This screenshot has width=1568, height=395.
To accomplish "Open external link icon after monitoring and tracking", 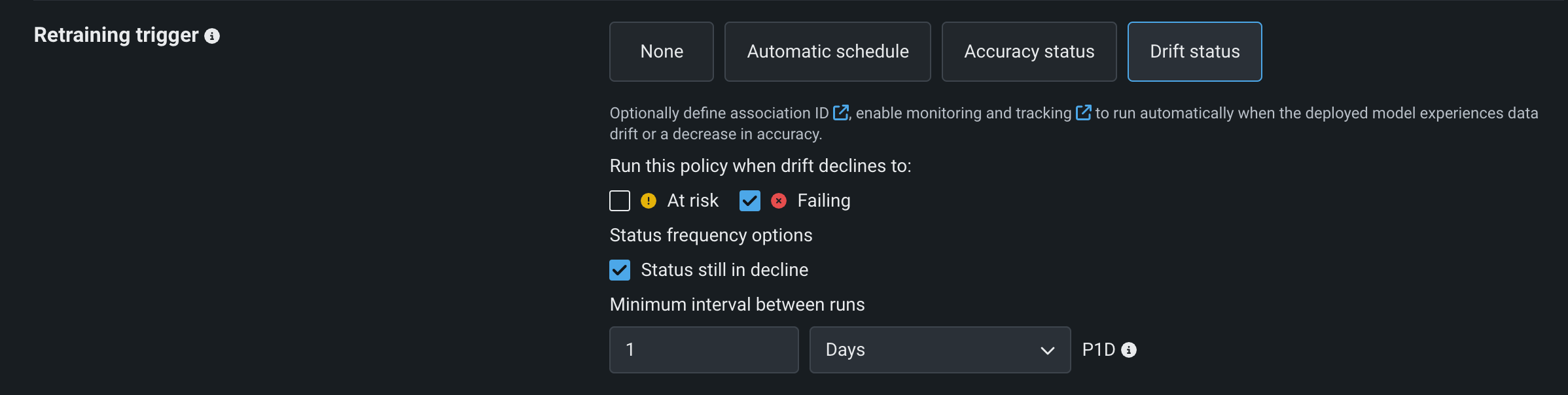I will [x=1083, y=112].
